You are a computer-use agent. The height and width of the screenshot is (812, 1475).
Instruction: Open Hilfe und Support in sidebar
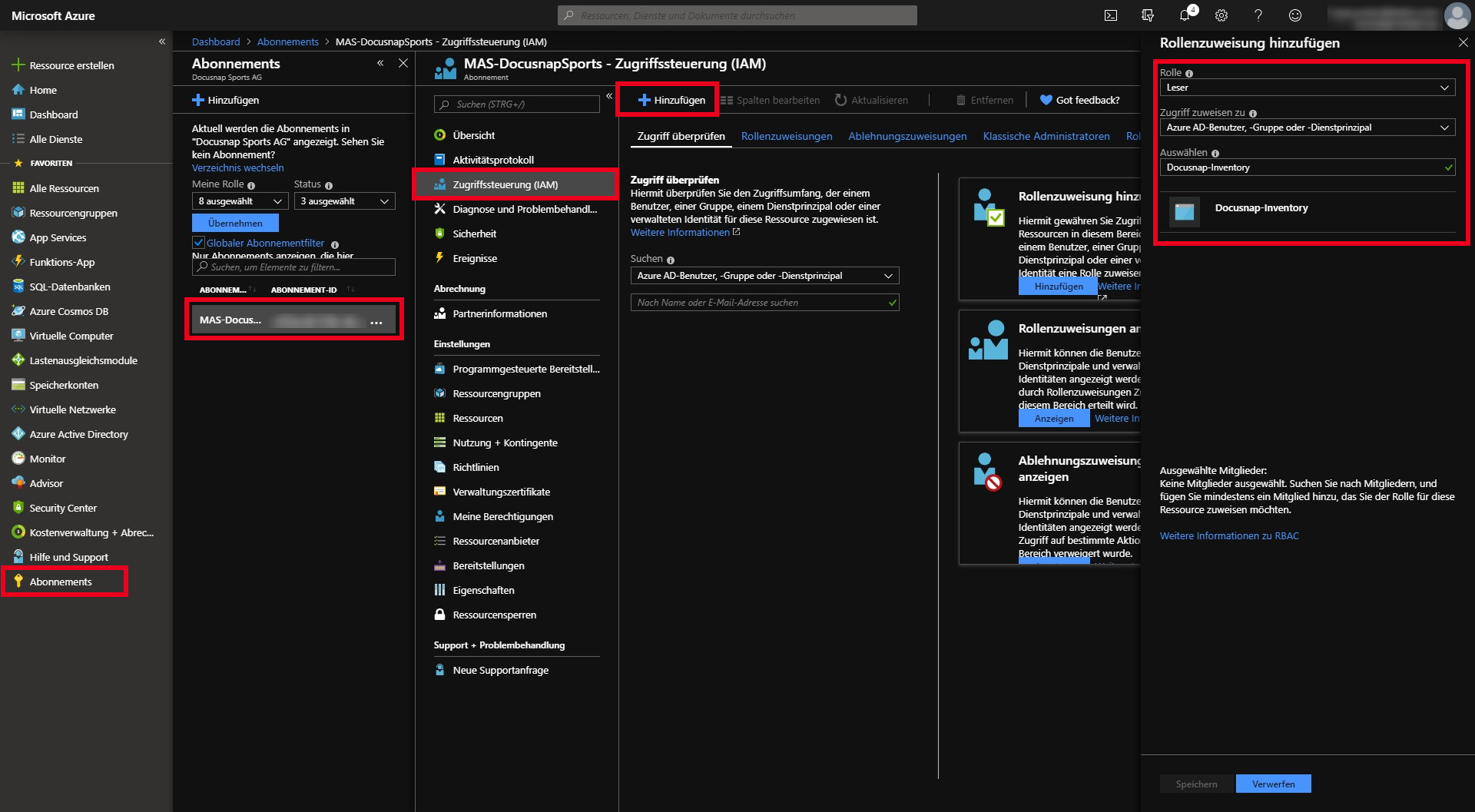(69, 557)
